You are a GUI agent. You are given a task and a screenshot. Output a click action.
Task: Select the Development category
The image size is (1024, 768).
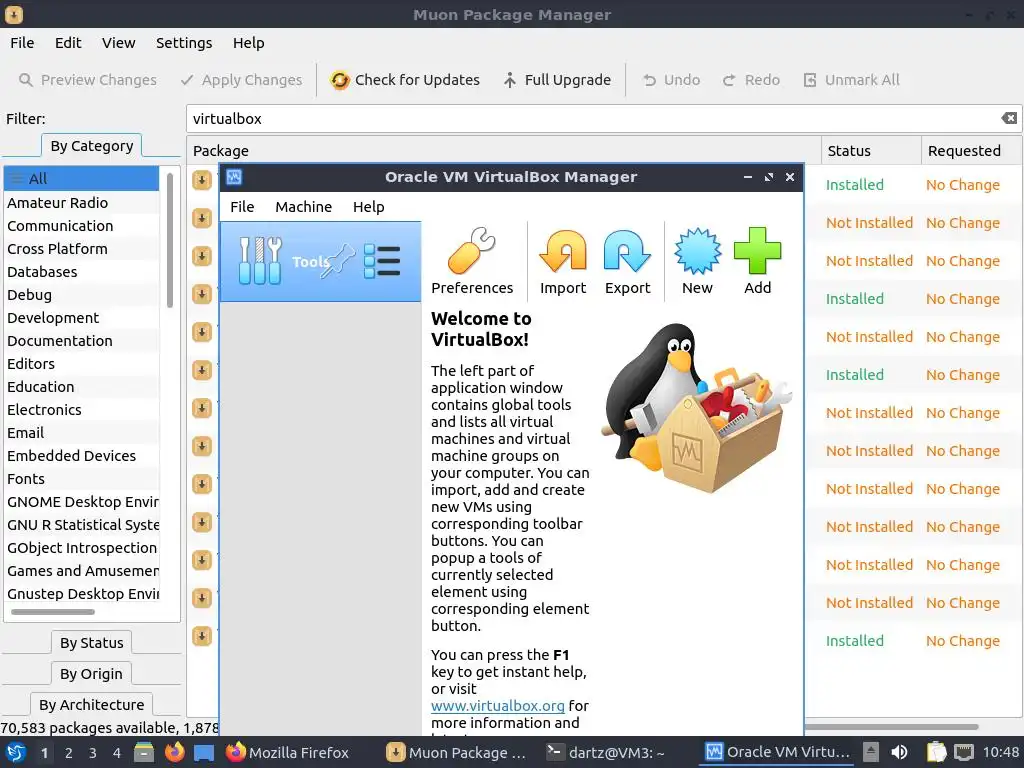(x=82, y=317)
